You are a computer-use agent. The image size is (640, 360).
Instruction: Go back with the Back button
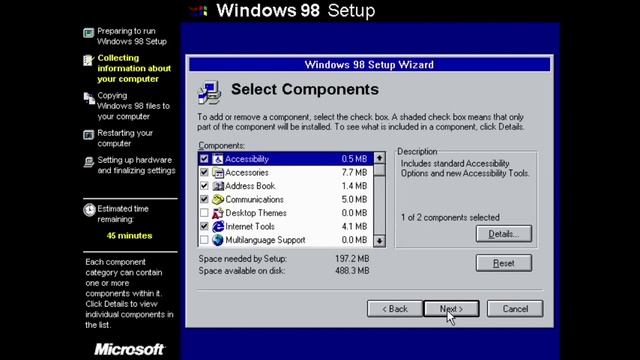395,309
